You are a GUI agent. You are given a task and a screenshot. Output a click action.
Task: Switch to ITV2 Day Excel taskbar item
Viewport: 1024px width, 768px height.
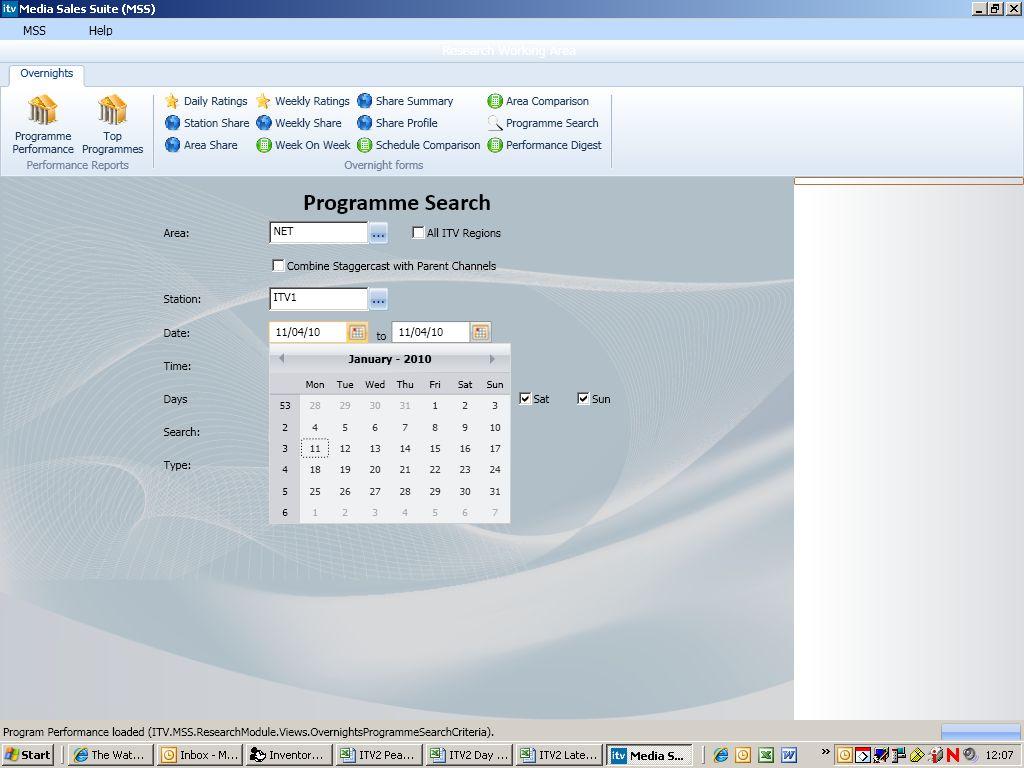pos(468,755)
